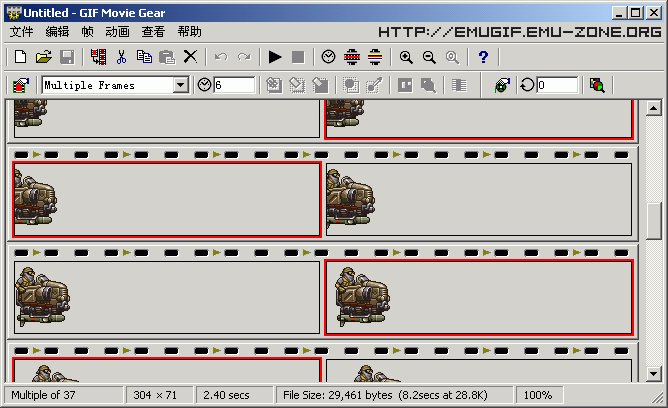Open the timing clock icon in main toolbar

[328, 57]
